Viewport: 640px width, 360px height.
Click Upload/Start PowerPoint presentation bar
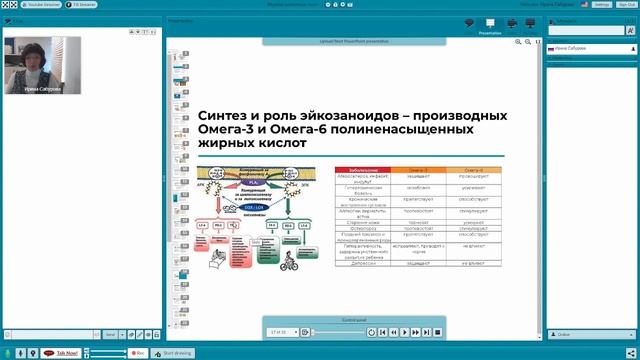(354, 41)
